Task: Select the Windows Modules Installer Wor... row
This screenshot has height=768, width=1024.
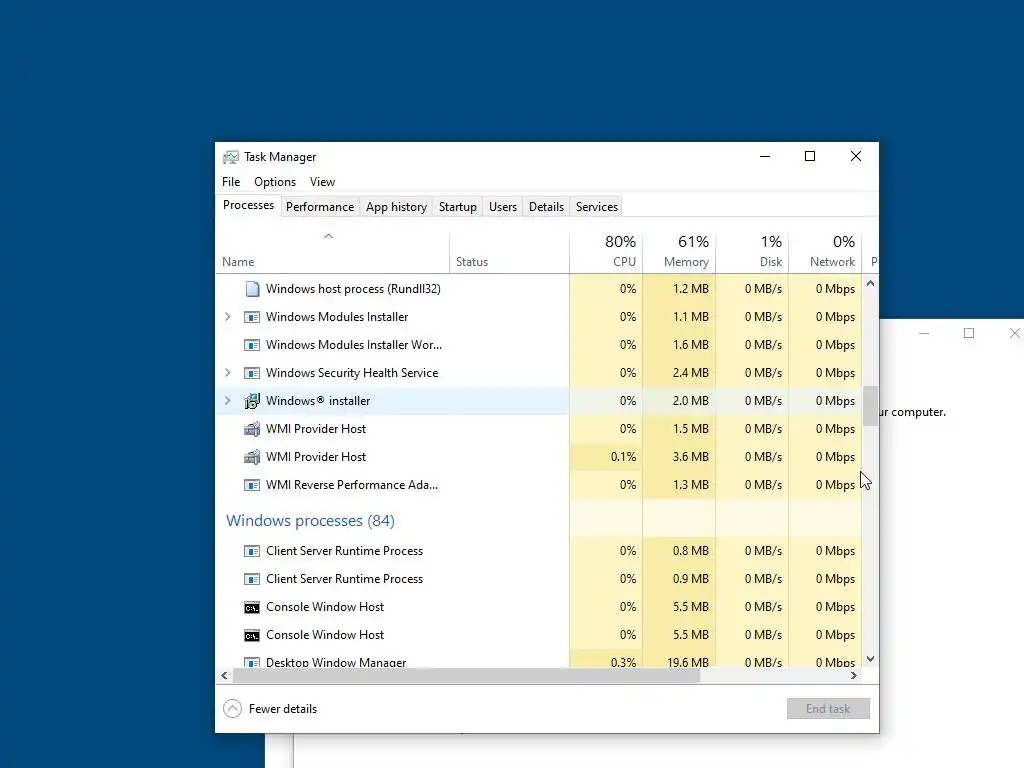Action: [539, 345]
